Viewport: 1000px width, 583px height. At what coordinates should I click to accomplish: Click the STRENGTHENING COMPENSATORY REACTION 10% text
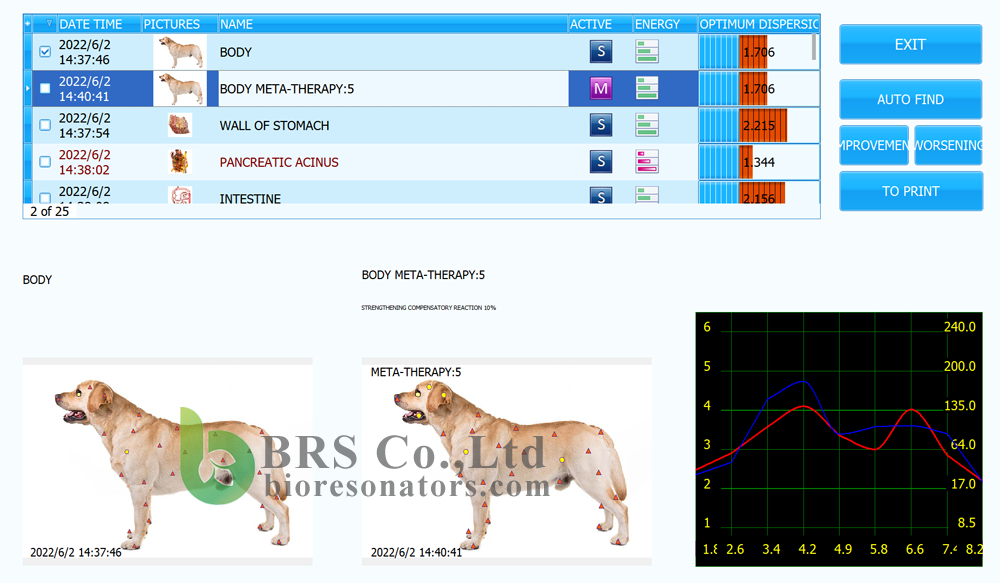(429, 307)
